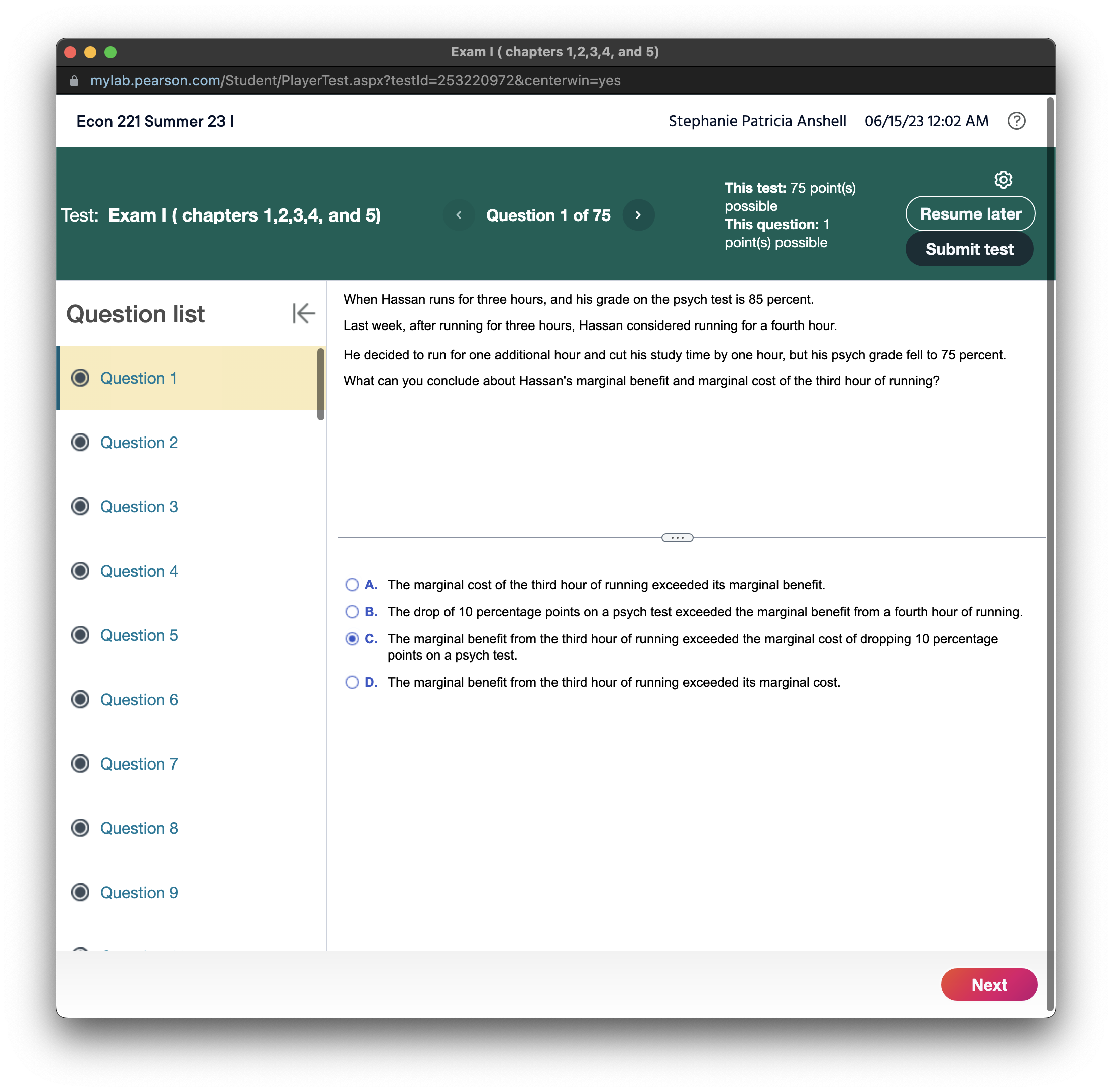Click the ellipsis handle on the question divider
1112x1092 pixels.
pos(677,537)
